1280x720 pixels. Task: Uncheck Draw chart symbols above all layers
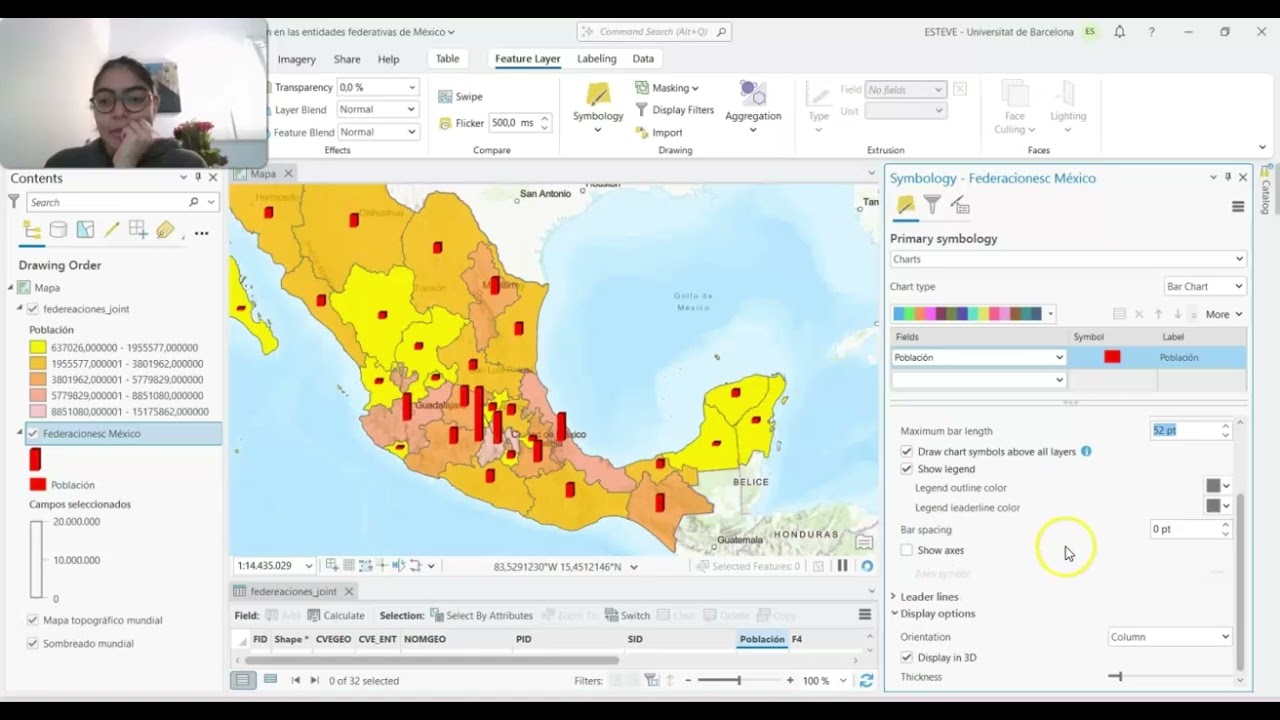[907, 452]
